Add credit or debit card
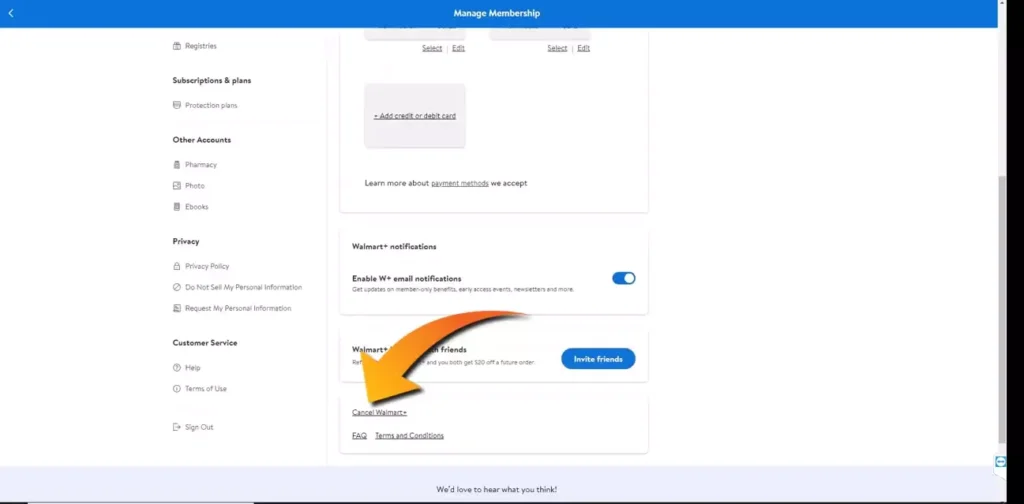This screenshot has width=1024, height=504. [x=415, y=116]
